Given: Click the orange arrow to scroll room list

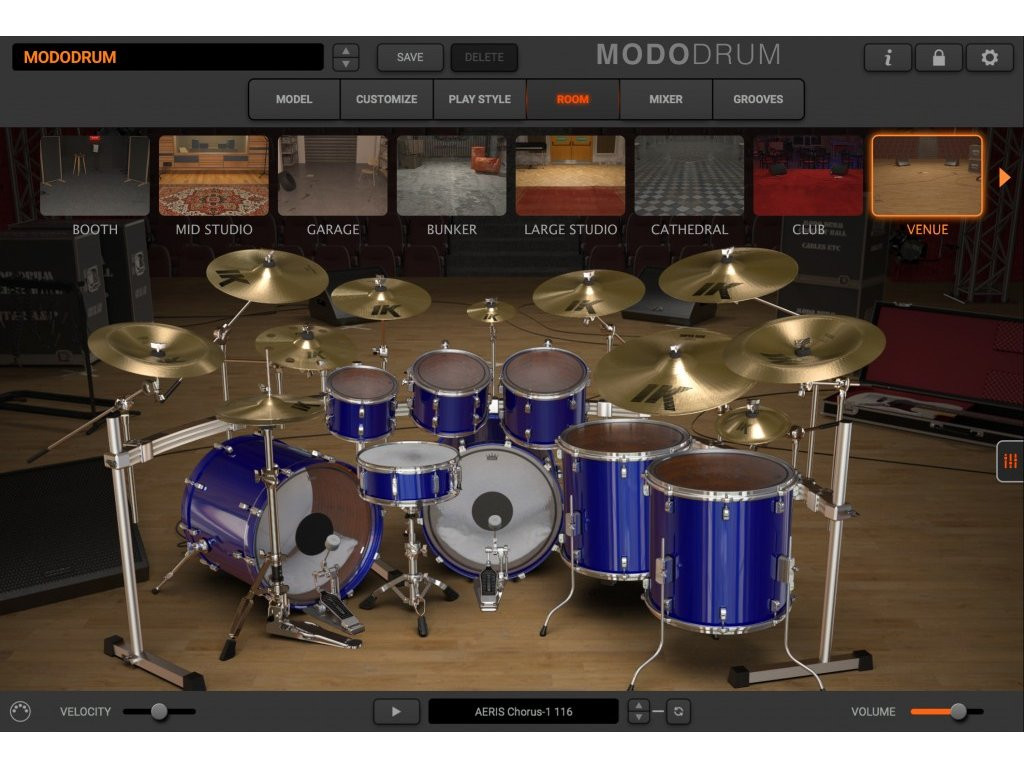Looking at the screenshot, I should [1003, 177].
